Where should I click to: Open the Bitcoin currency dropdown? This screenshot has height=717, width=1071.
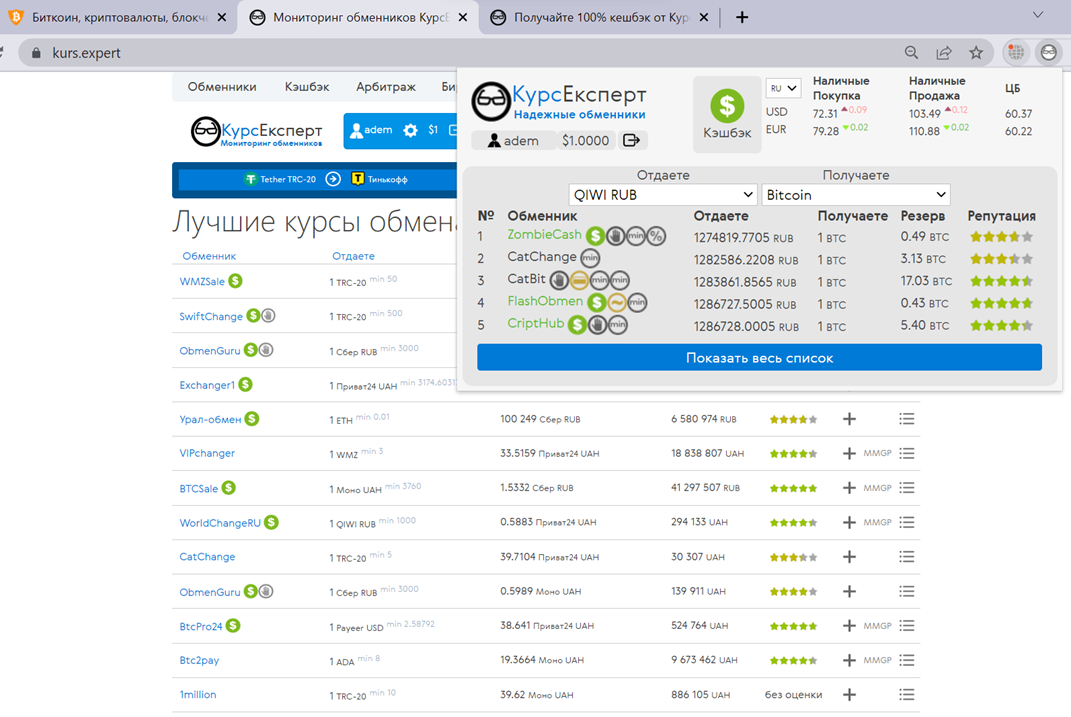tap(856, 195)
